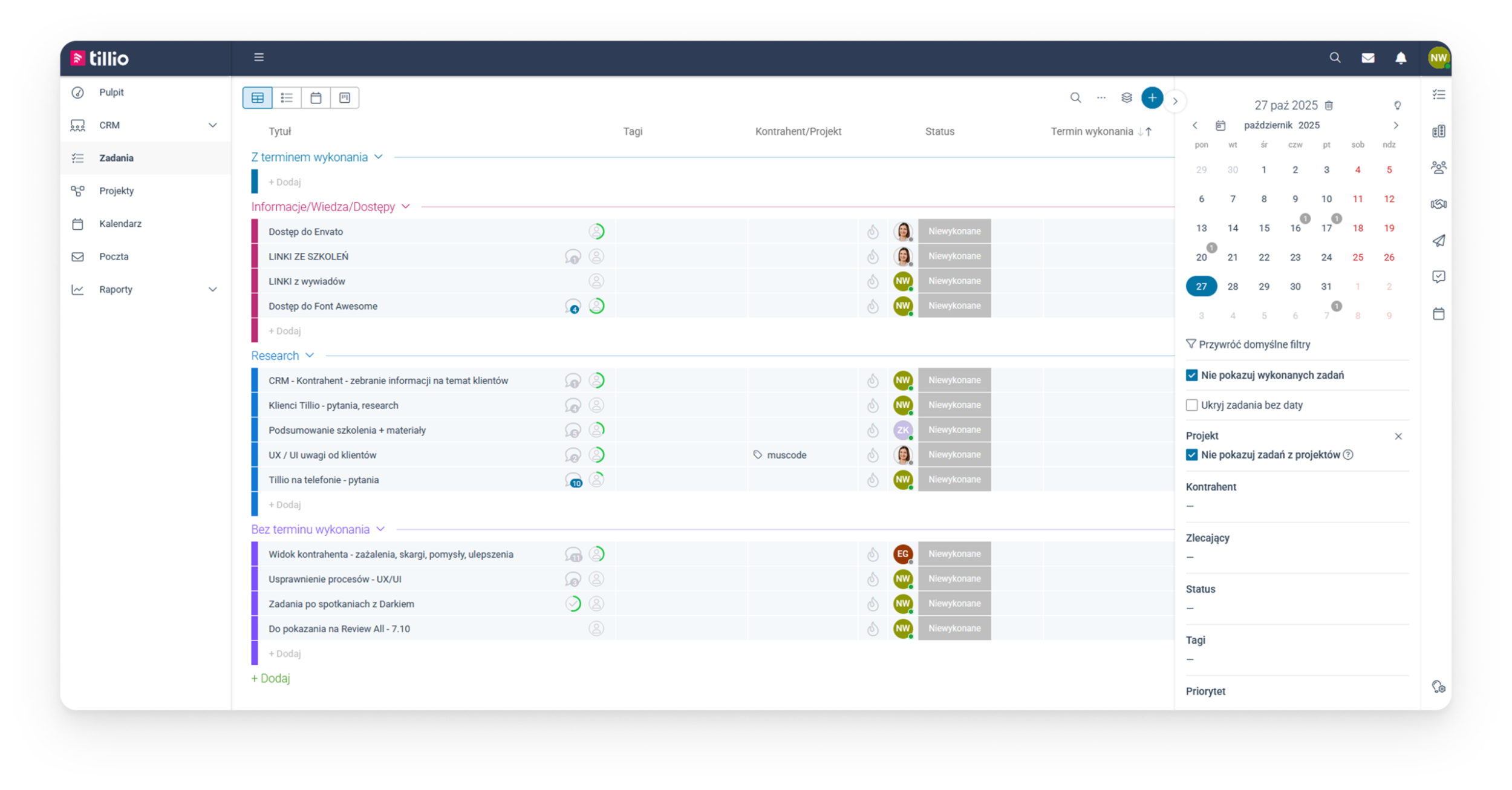Click the handshake icon in right sidebar
The height and width of the screenshot is (790, 1512).
pos(1439,204)
